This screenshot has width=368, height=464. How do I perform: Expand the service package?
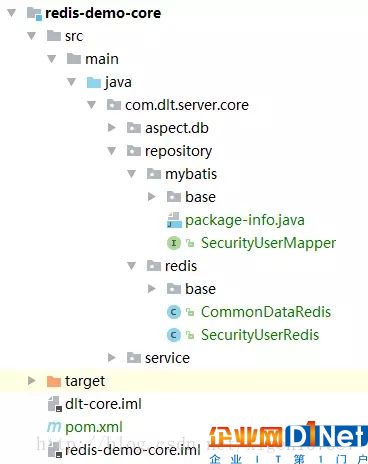(x=112, y=358)
